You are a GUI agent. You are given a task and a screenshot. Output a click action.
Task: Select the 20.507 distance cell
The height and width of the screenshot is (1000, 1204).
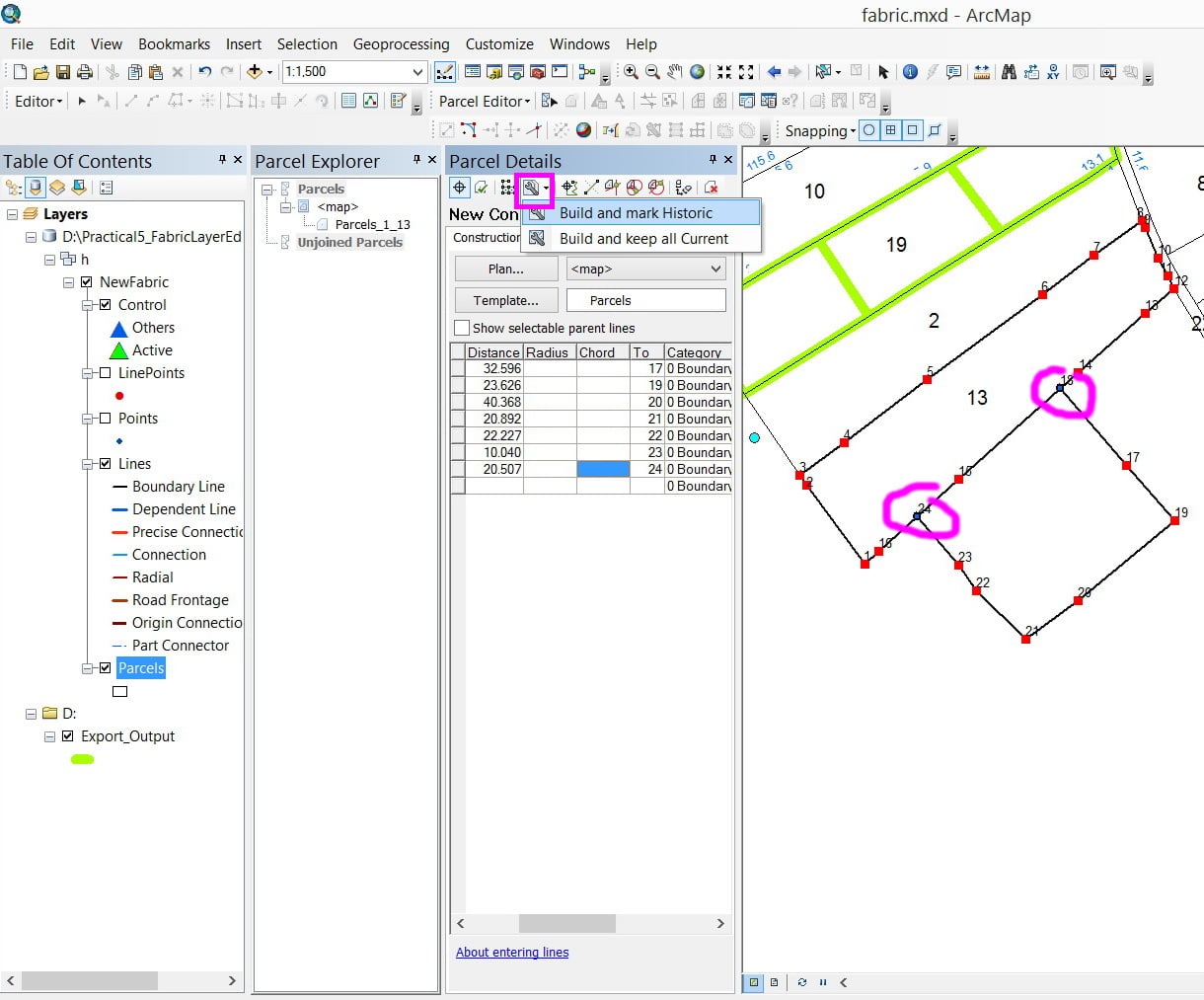pos(493,469)
